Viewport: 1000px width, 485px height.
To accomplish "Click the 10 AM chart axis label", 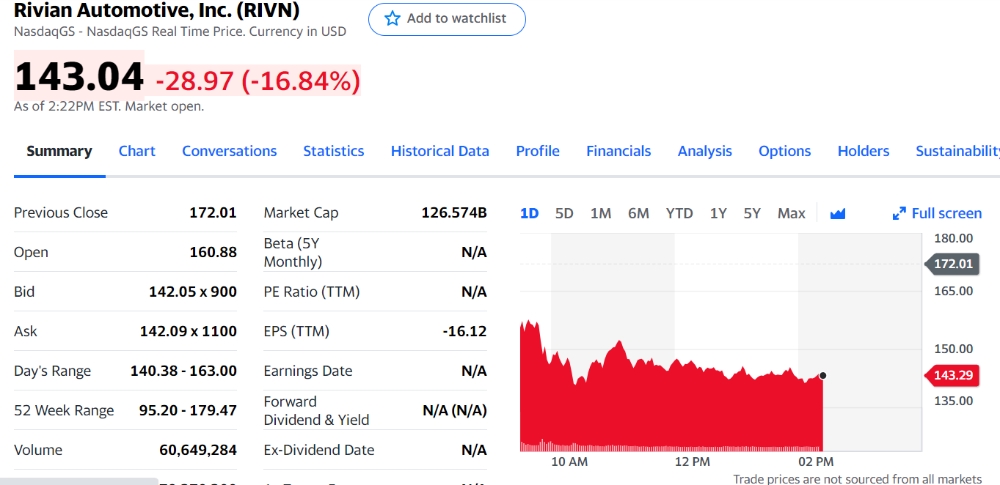I will click(x=569, y=461).
